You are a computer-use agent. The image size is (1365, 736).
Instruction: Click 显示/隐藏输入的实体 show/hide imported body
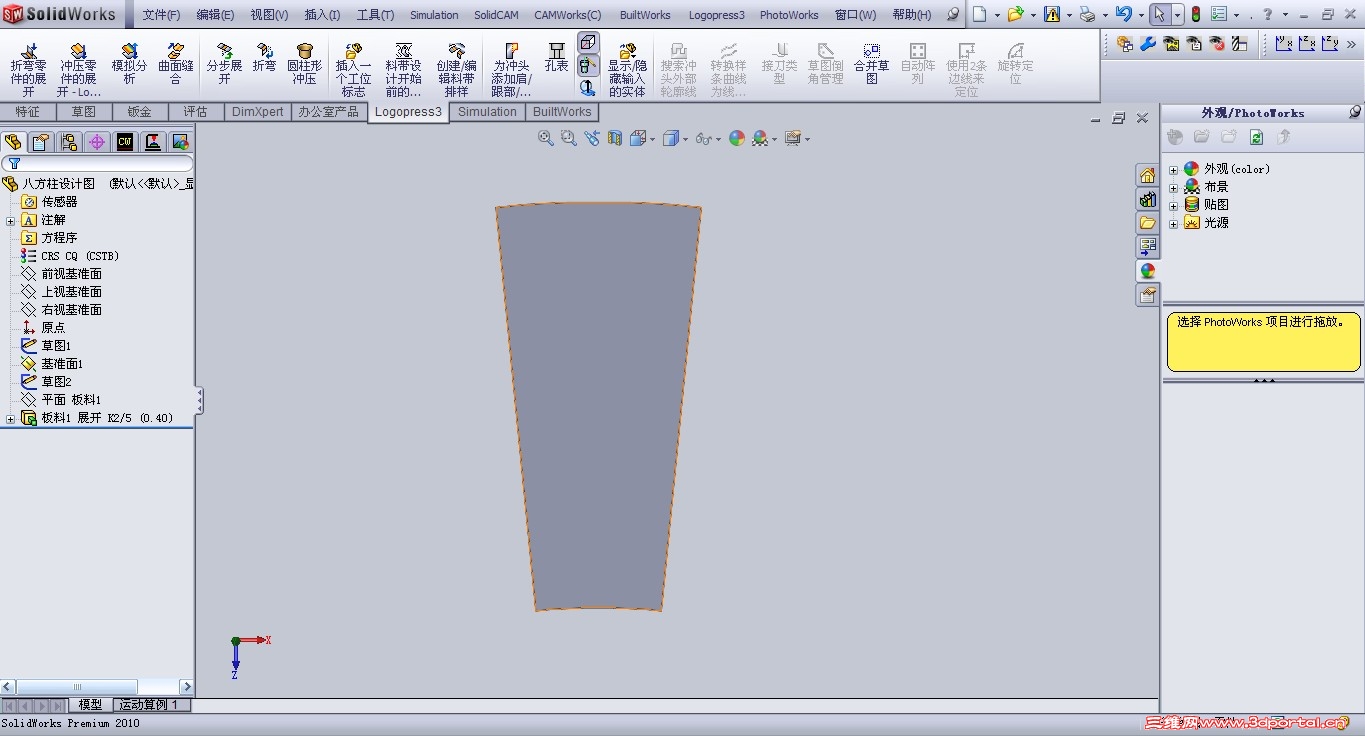tap(627, 70)
